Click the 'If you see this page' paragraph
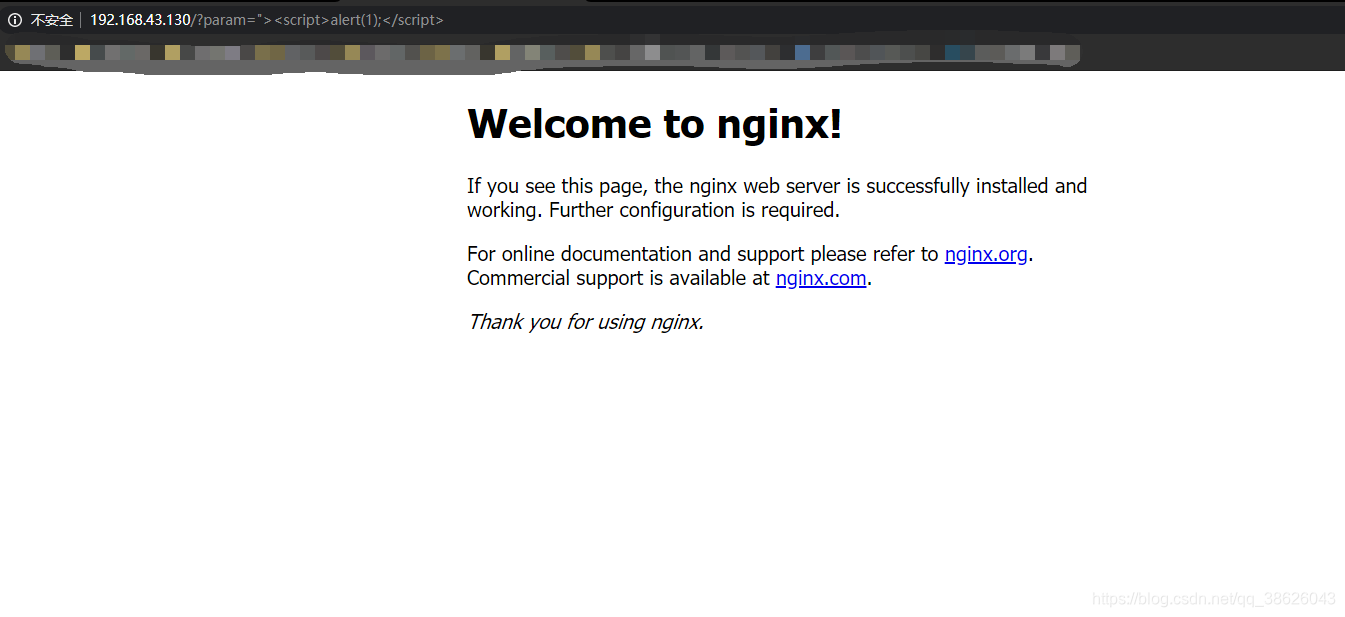This screenshot has height=617, width=1345. (x=777, y=198)
